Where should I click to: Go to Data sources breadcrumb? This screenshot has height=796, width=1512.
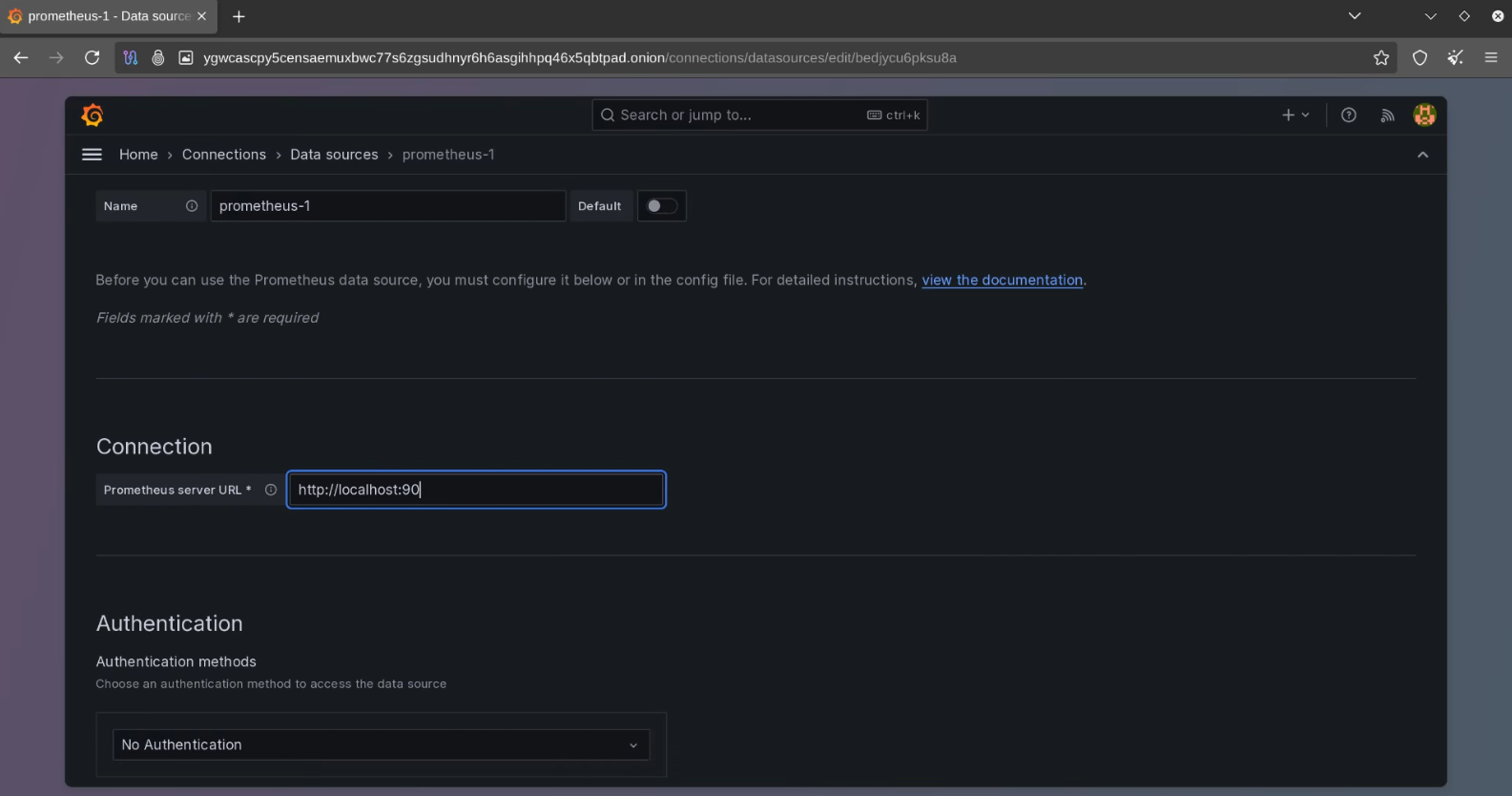pos(334,155)
